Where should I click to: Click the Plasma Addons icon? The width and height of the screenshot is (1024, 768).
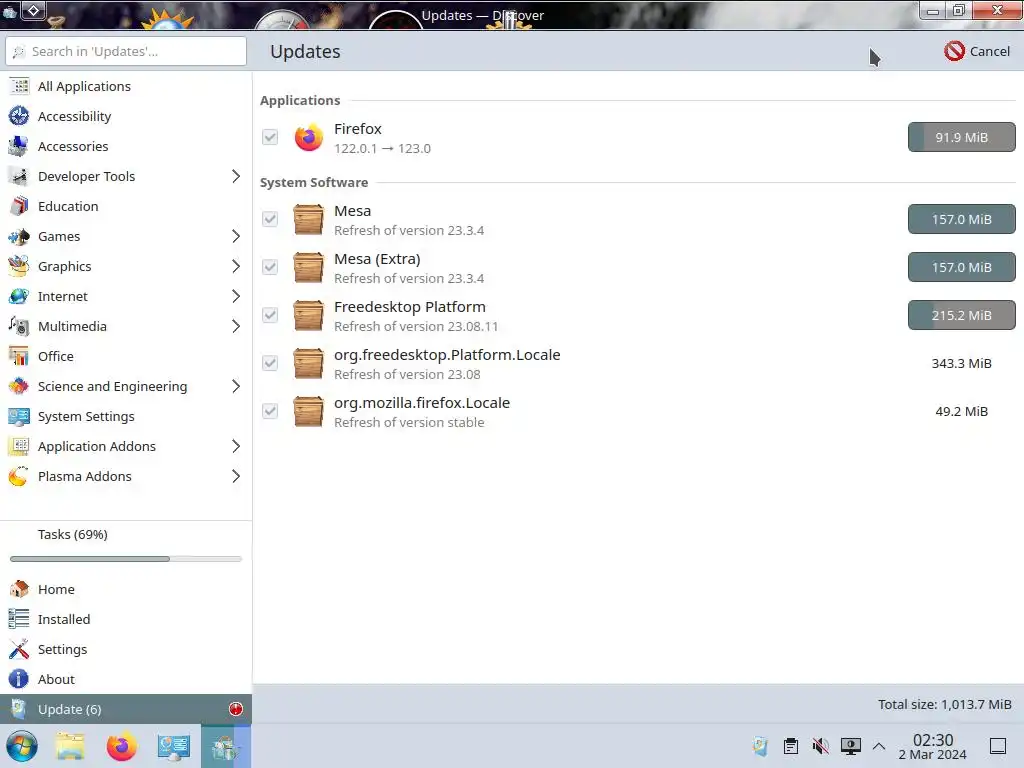click(19, 477)
